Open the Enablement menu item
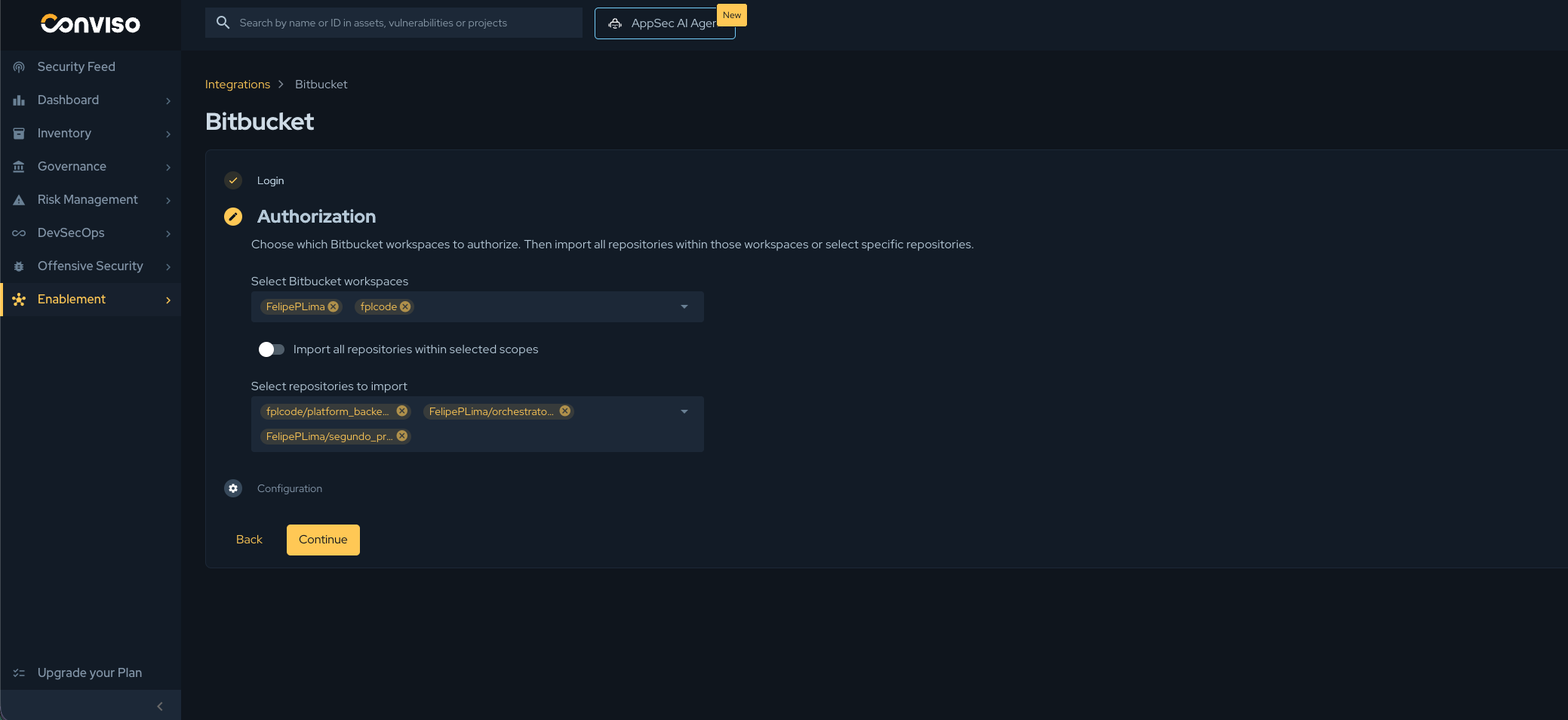Screen dimensions: 1568x720 coord(91,300)
